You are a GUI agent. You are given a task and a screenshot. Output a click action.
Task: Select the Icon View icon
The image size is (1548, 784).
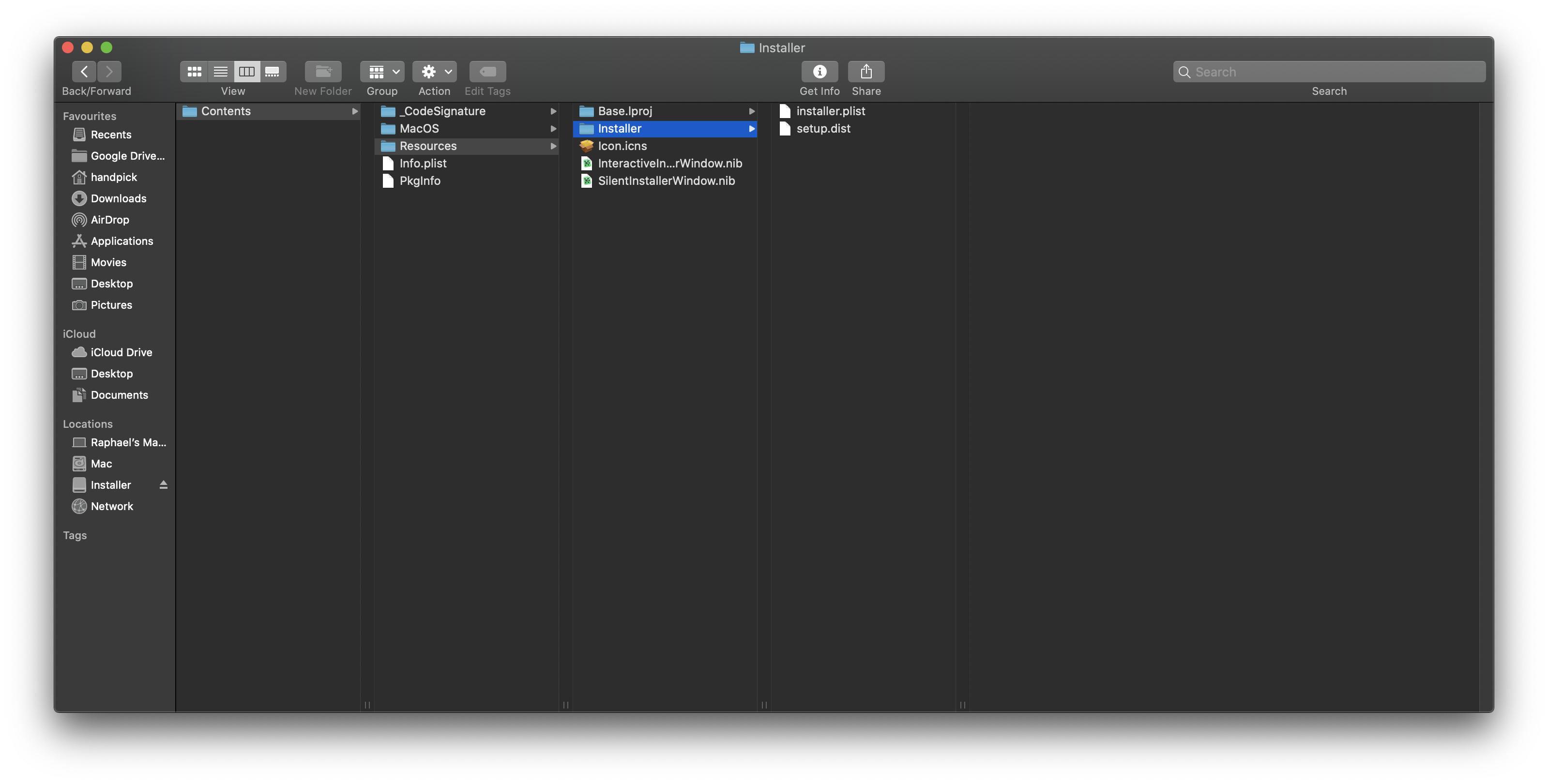point(193,71)
